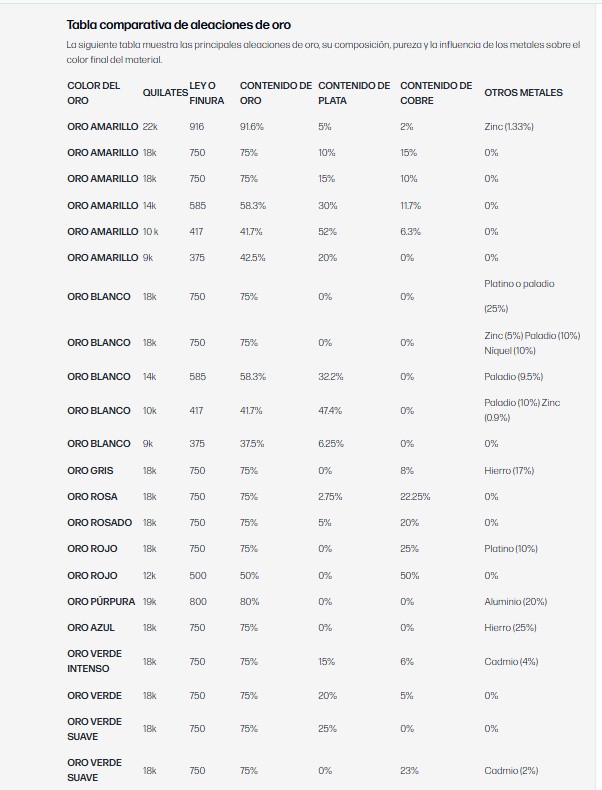Click the "CONTENIDO DE PLATA" column header
This screenshot has width=602, height=790.
click(354, 93)
